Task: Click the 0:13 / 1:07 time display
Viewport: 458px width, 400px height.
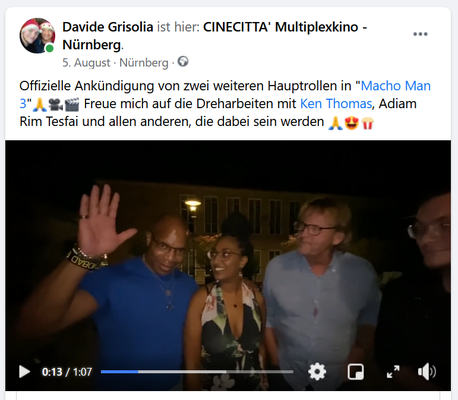Action: (67, 372)
